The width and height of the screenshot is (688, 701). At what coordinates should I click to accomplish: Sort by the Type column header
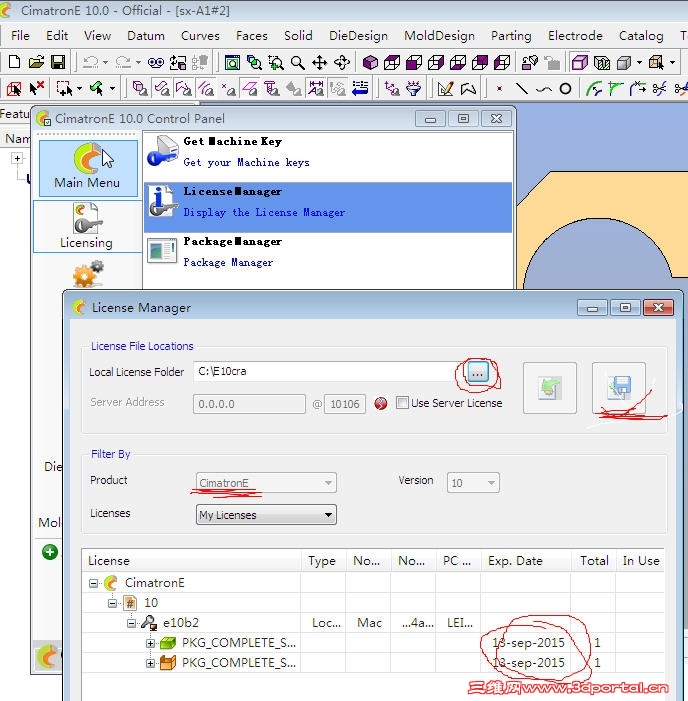pyautogui.click(x=323, y=561)
